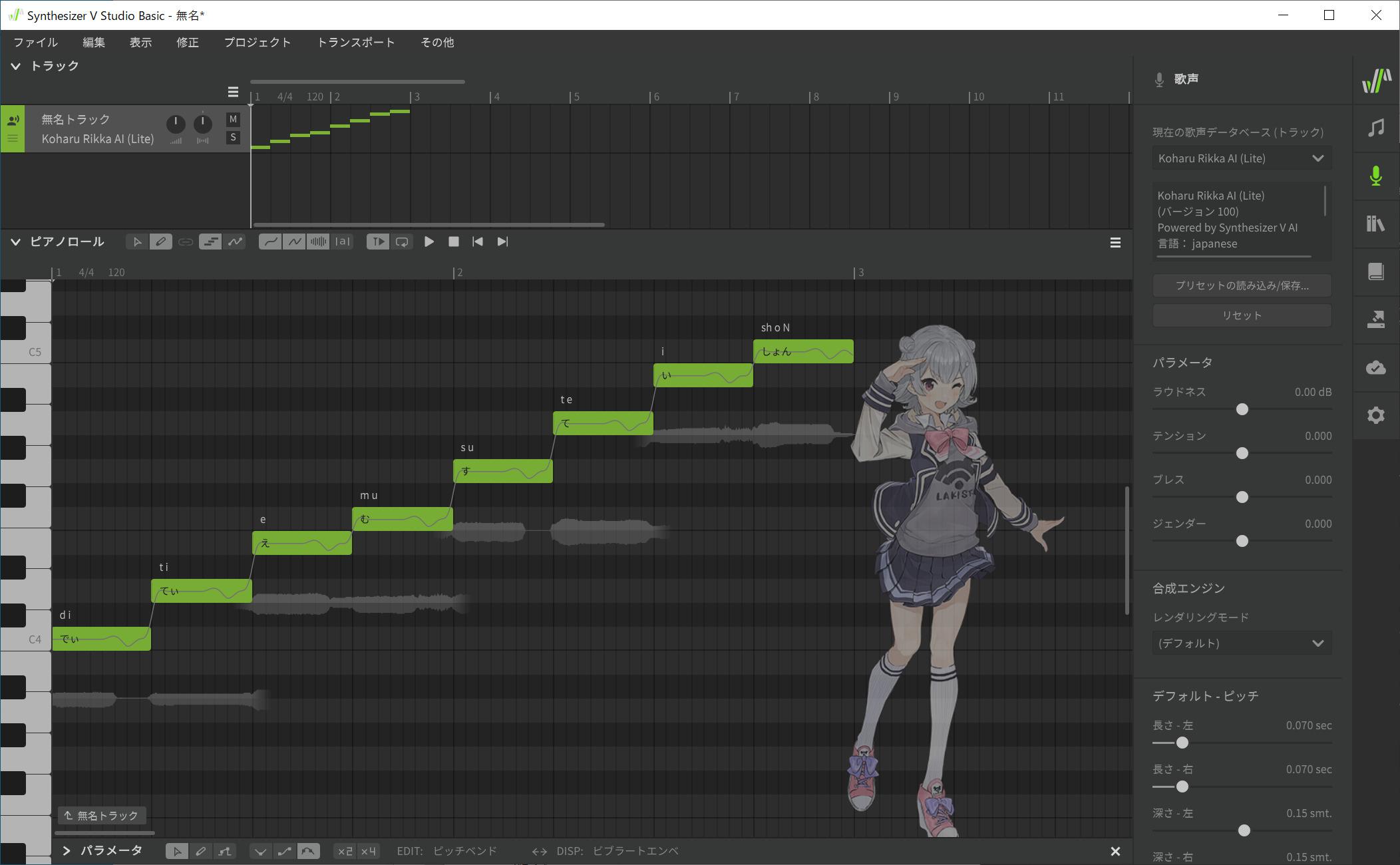Viewport: 1400px width, 865px height.
Task: Start playback with the play button
Action: (429, 242)
